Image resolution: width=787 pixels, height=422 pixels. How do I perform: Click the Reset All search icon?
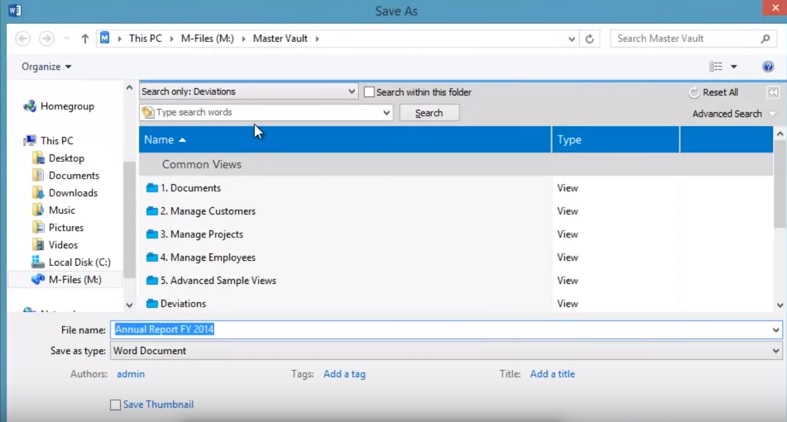(x=694, y=93)
